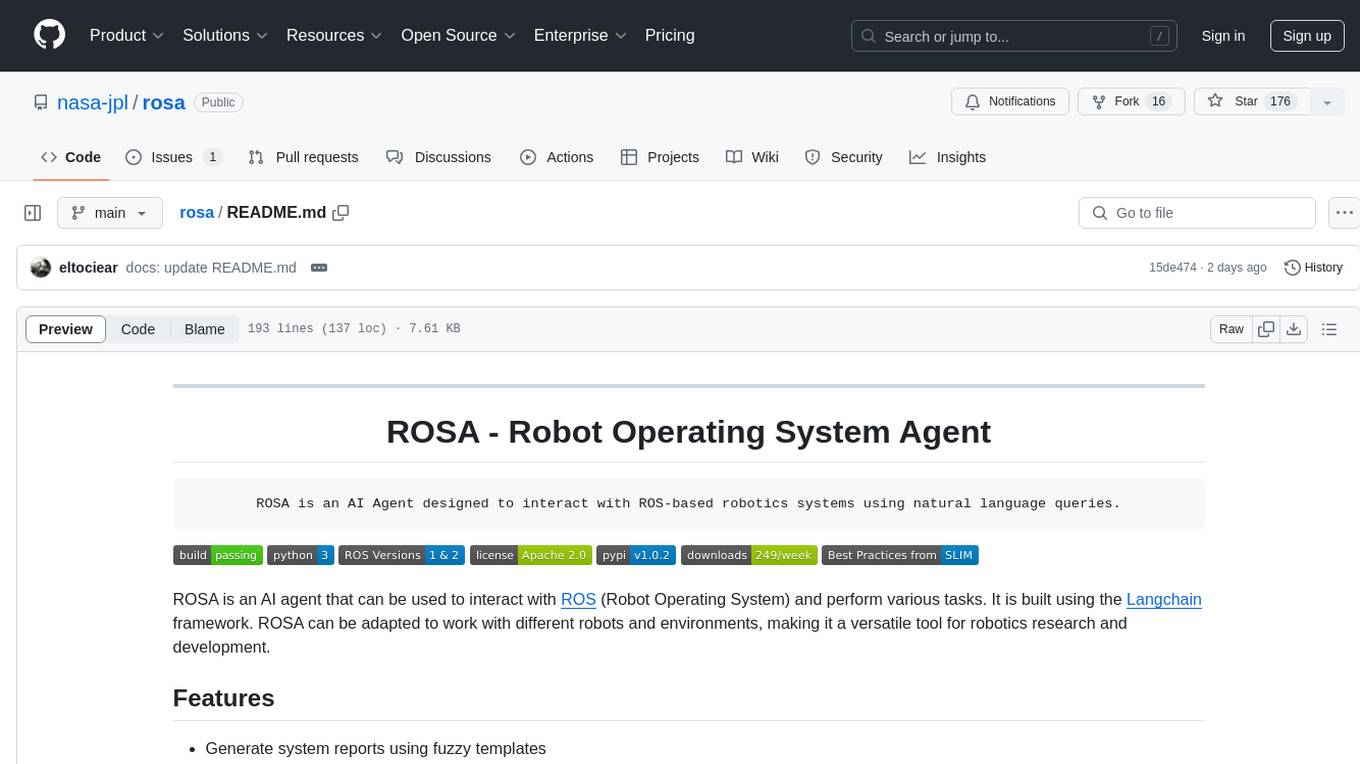This screenshot has height=764, width=1360.
Task: Switch to the Discussions tab
Action: [x=438, y=157]
